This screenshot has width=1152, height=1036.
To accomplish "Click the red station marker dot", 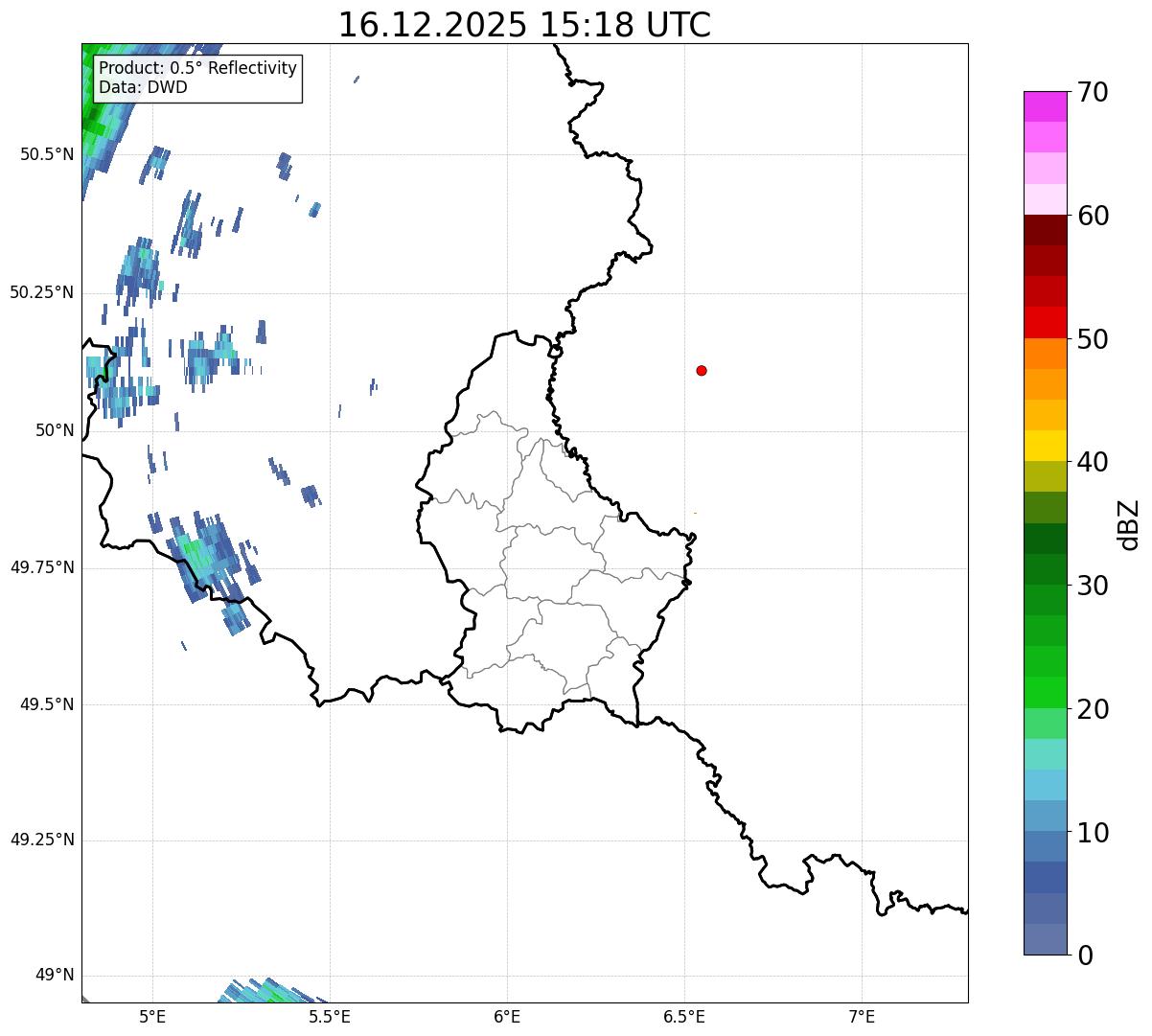I will tap(702, 370).
